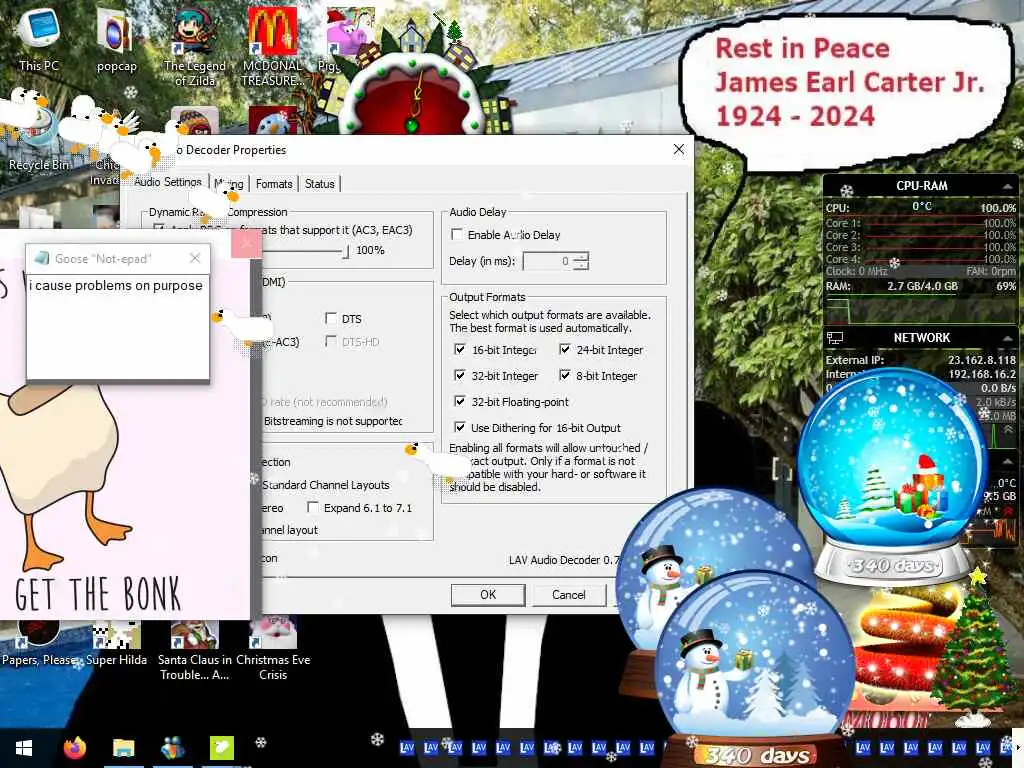Click the RAM usage 2.7 GB/4.0 GB text
This screenshot has width=1024, height=768.
click(922, 286)
